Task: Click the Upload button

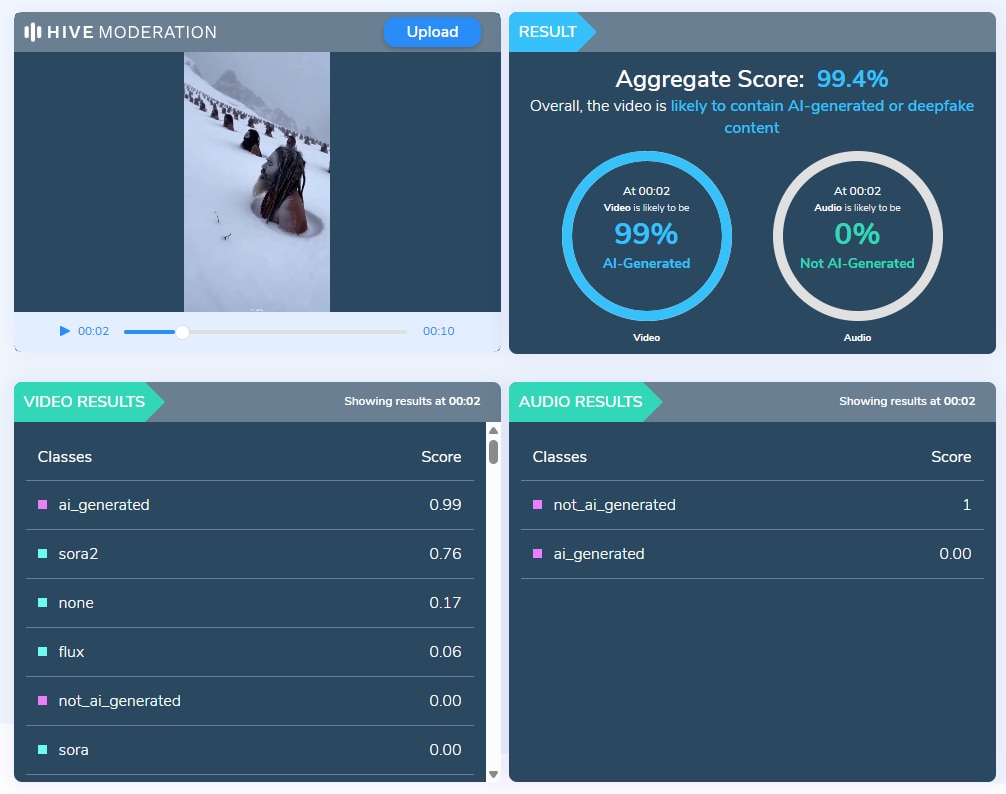Action: pos(432,32)
